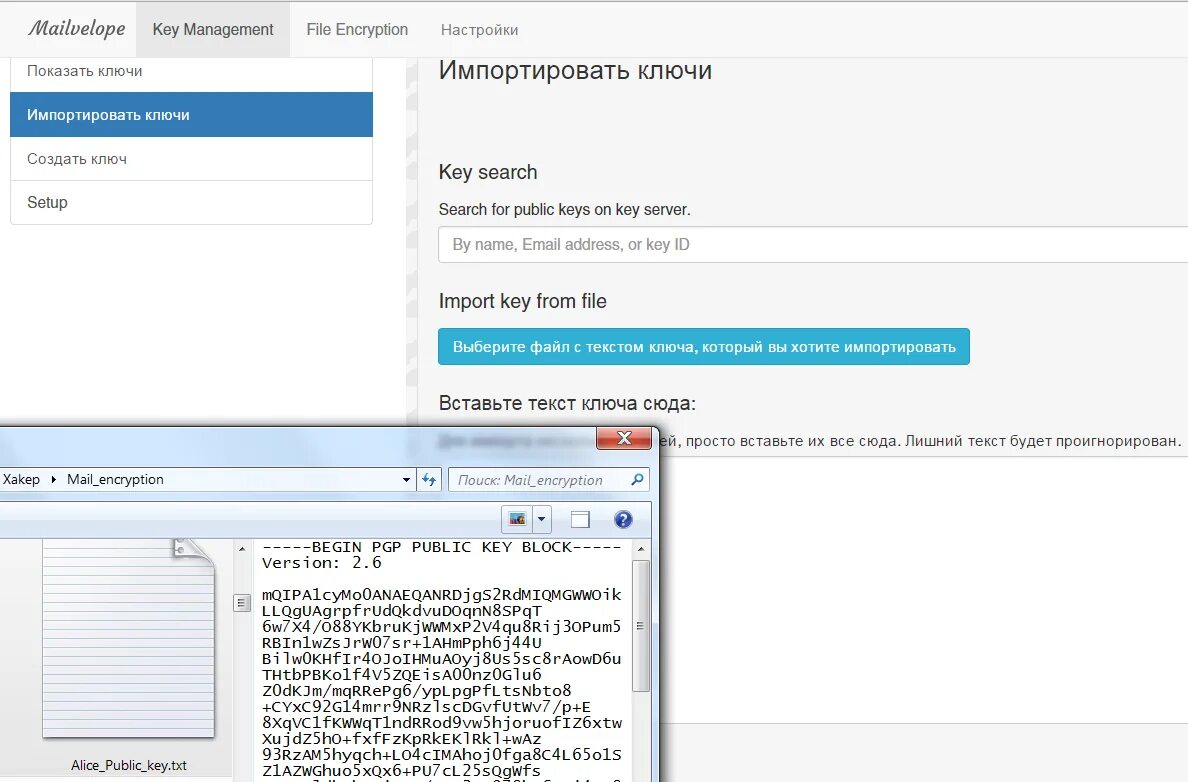Screen dimensions: 1188x782
Task: Open the view options dropdown arrow
Action: tap(541, 519)
